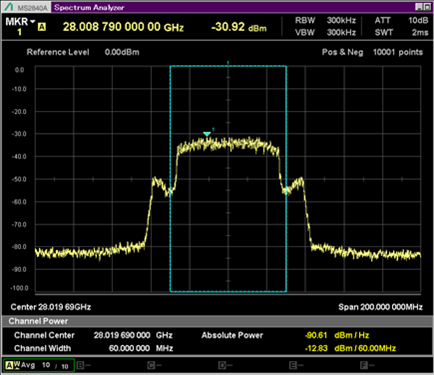Select the trace B indicator in status bar
The height and width of the screenshot is (375, 434).
pyautogui.click(x=83, y=365)
